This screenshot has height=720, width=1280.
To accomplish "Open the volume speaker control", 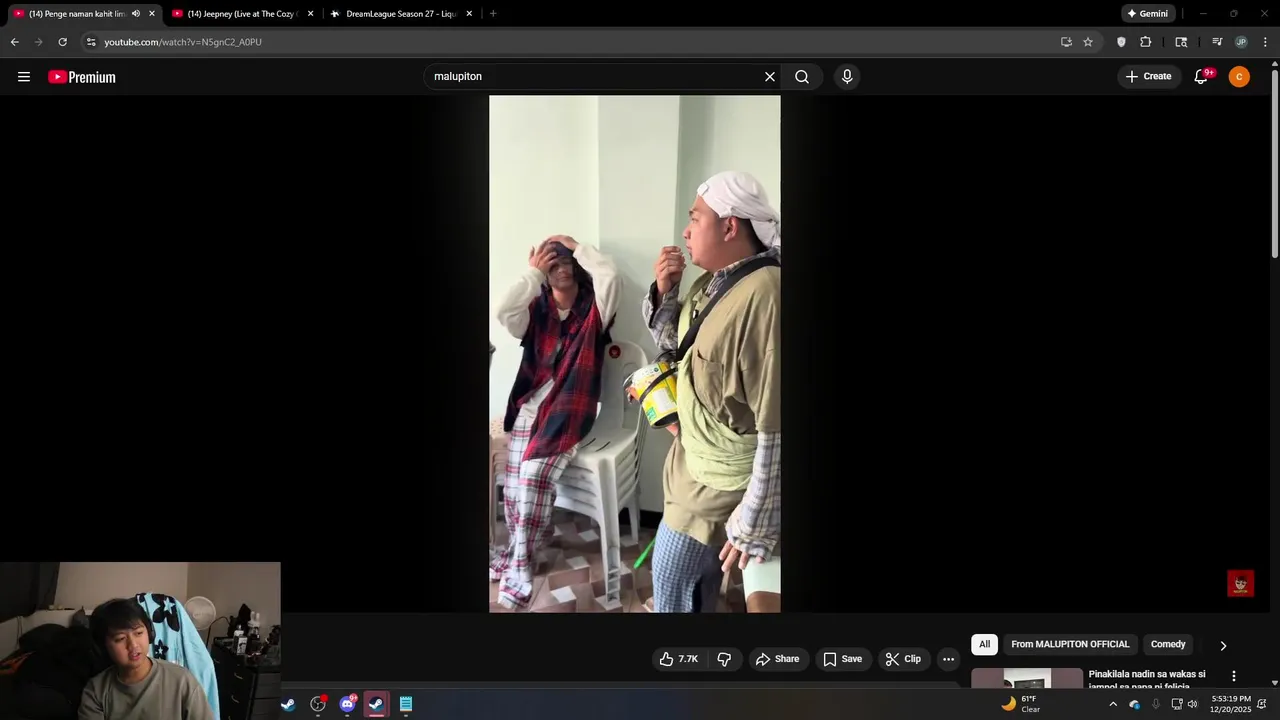I will (1192, 704).
